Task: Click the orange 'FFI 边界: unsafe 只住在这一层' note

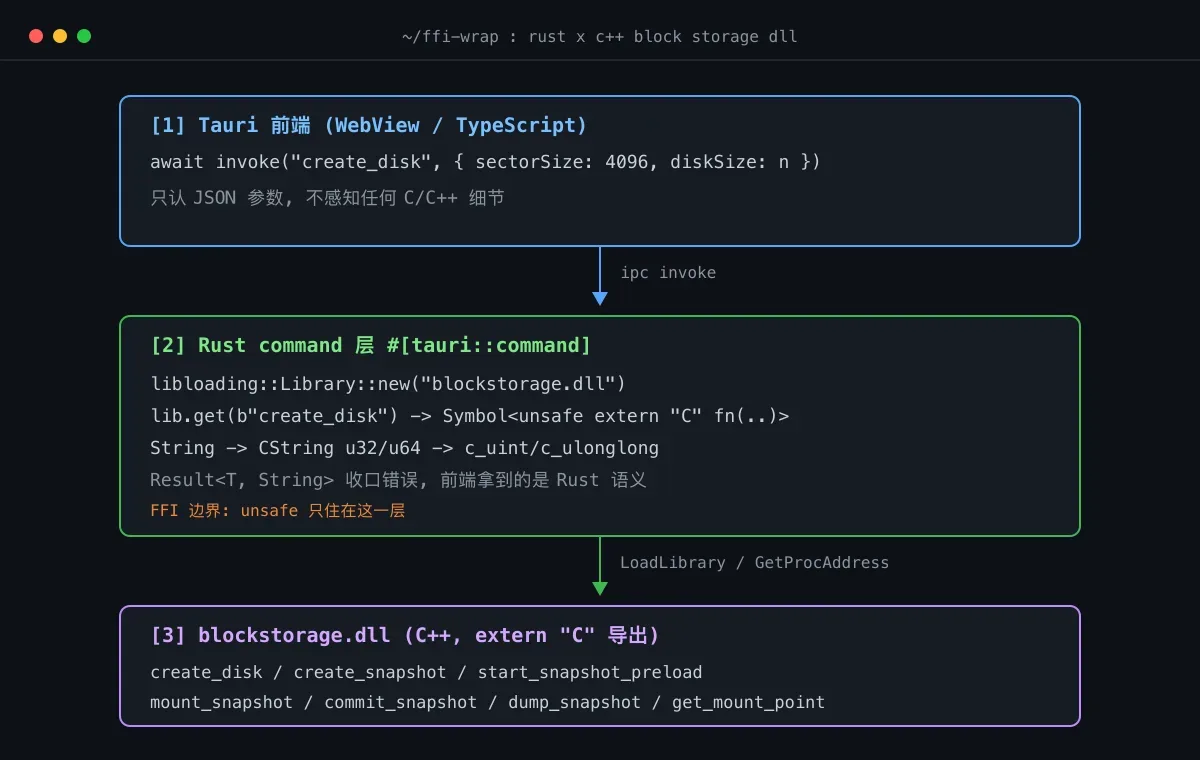Action: pos(277,510)
